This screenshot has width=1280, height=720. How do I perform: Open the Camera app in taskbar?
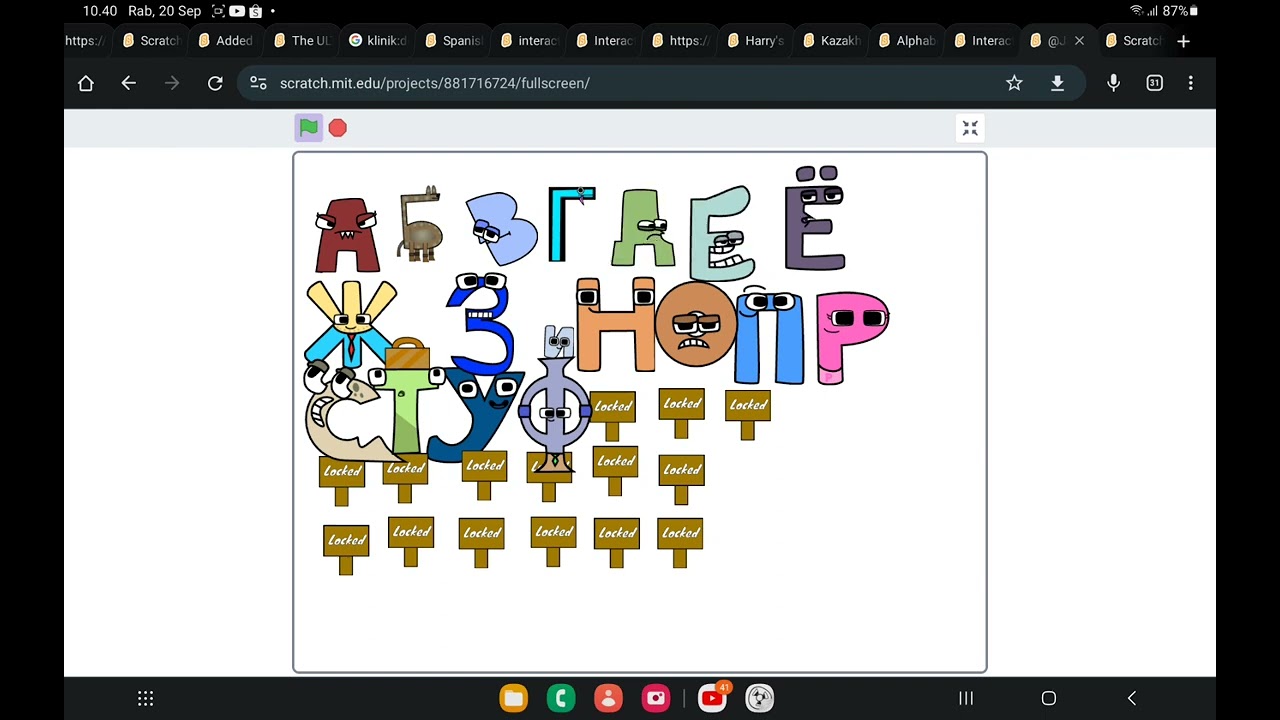point(656,698)
